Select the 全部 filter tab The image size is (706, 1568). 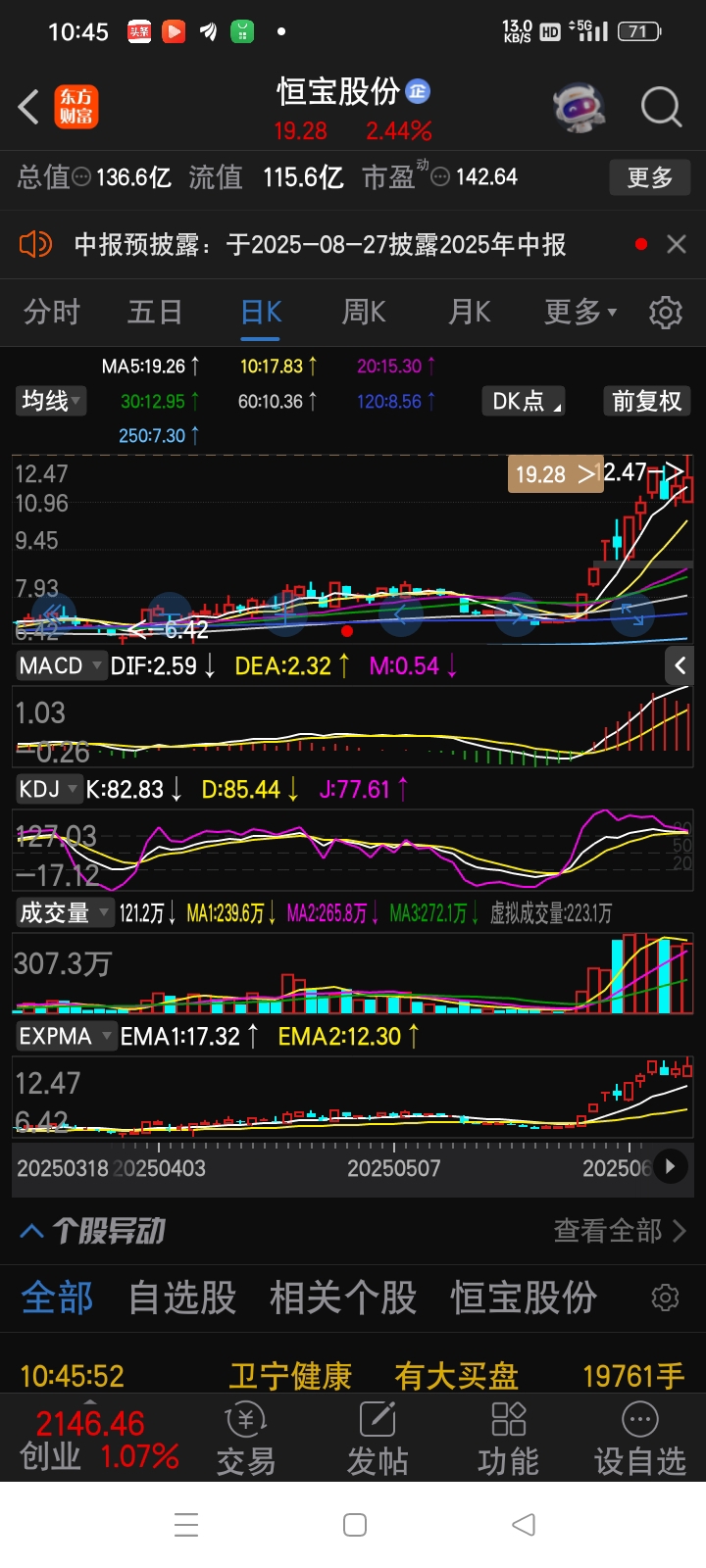57,1298
